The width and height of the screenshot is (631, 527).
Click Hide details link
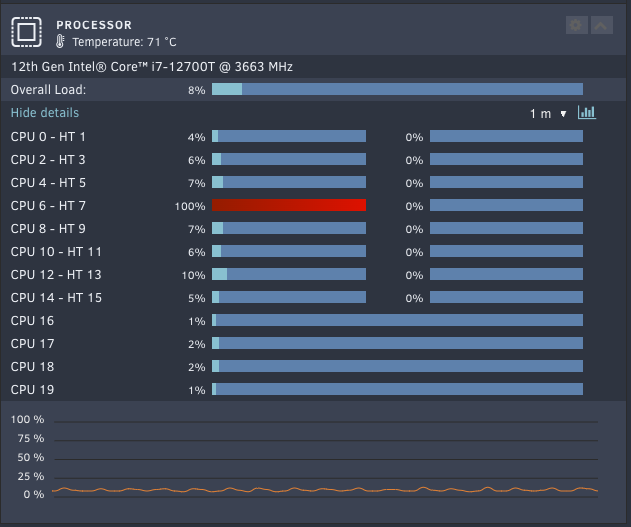[x=45, y=113]
